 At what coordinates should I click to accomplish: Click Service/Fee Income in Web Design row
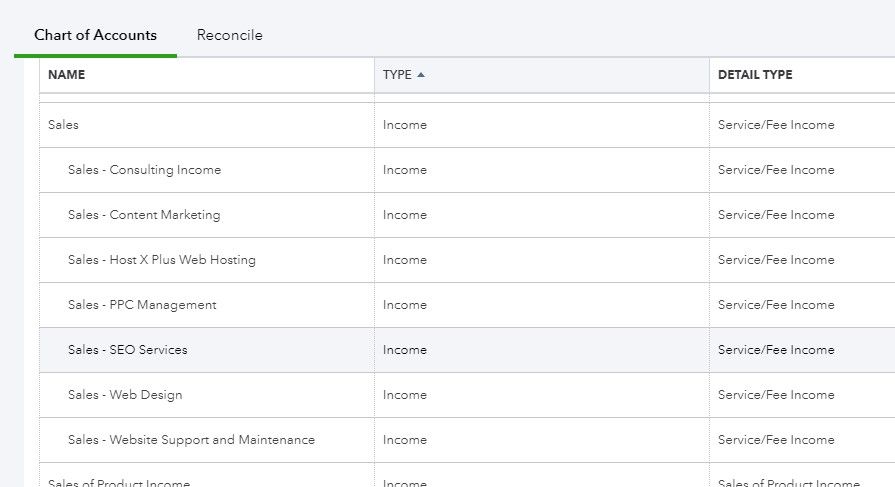pyautogui.click(x=776, y=395)
